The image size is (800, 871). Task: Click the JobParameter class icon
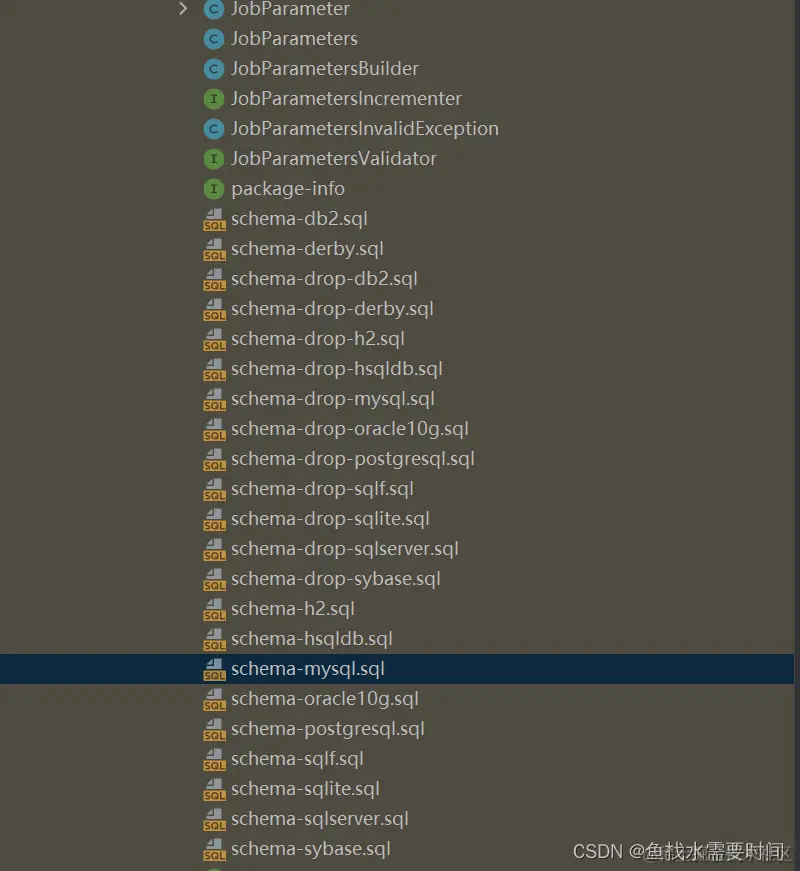[x=214, y=9]
